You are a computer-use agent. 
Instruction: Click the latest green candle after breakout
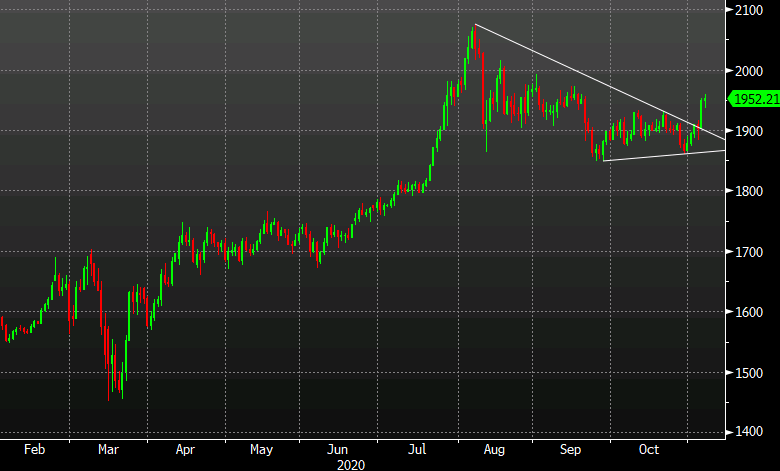(704, 100)
